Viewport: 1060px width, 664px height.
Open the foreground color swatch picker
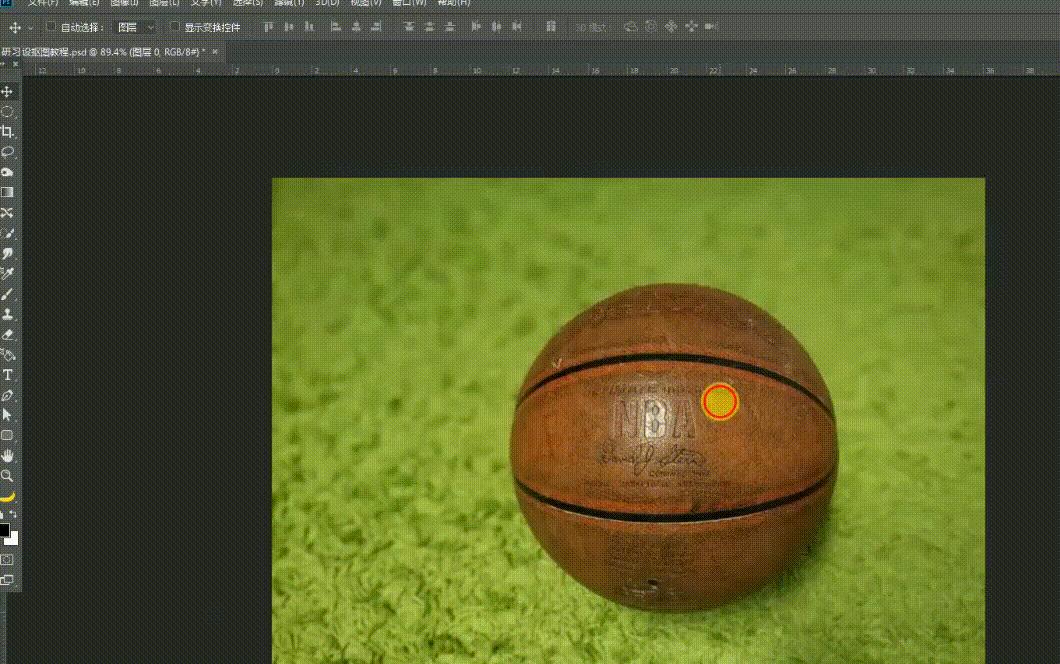[7, 530]
